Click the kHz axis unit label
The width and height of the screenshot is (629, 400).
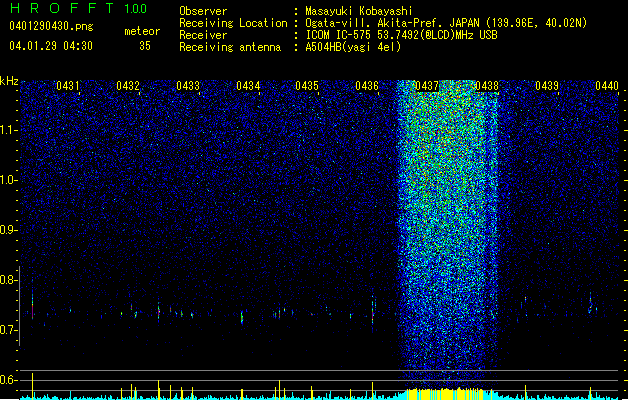click(9, 81)
